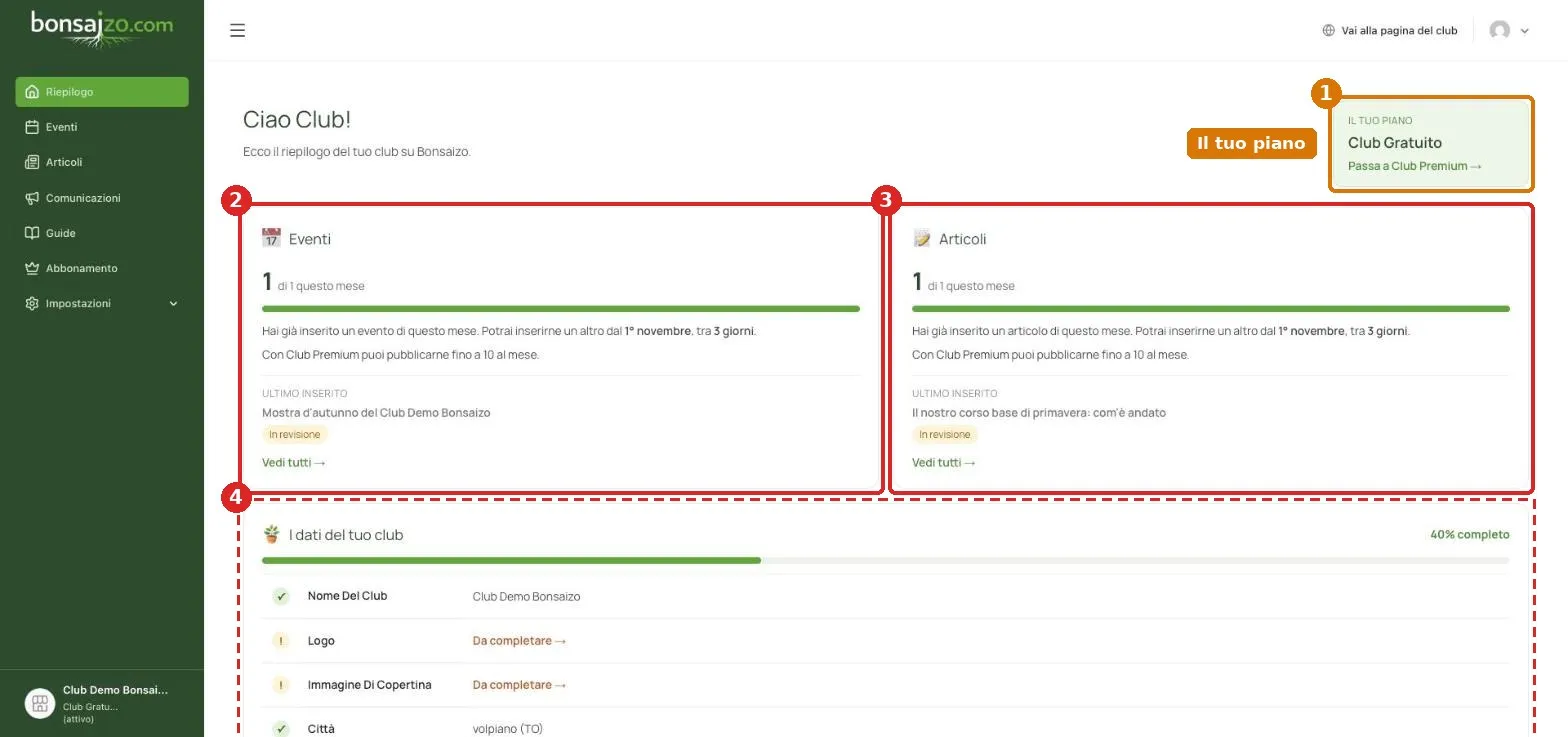Open Comunicazioni in the sidebar
Screen dimensions: 1568x737
click(x=102, y=198)
